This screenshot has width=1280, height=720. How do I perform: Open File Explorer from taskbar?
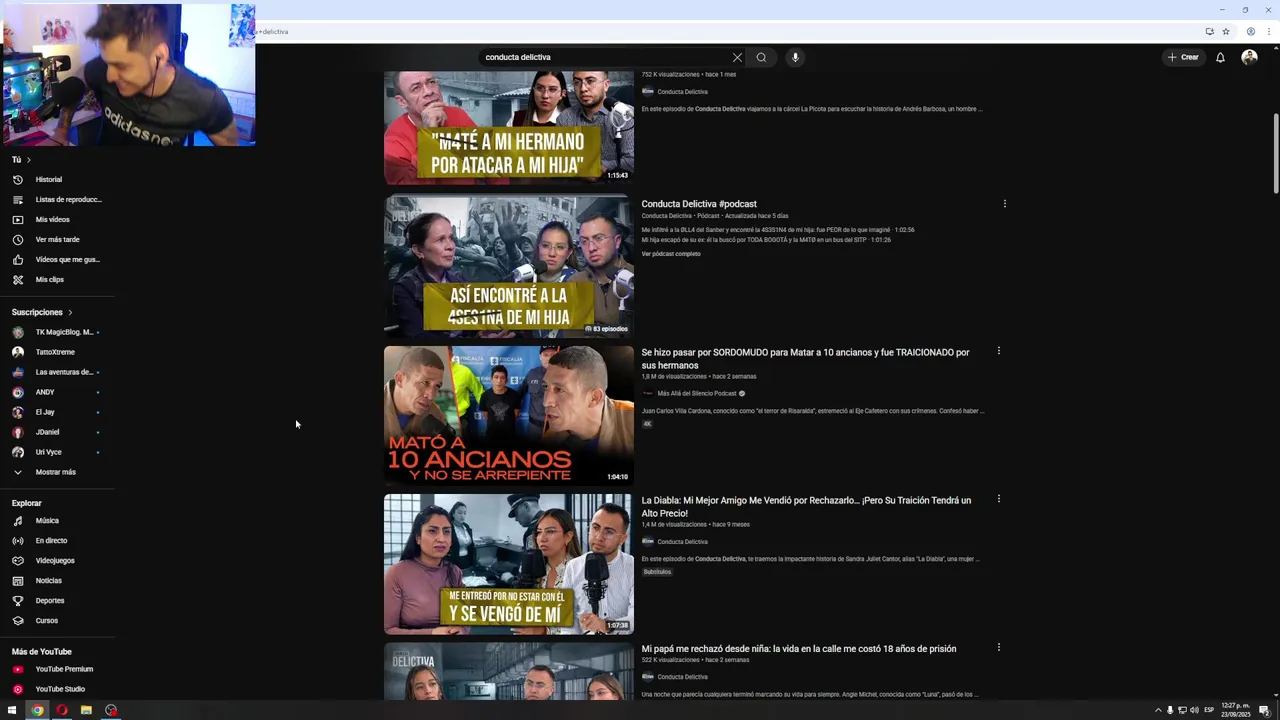[x=86, y=710]
